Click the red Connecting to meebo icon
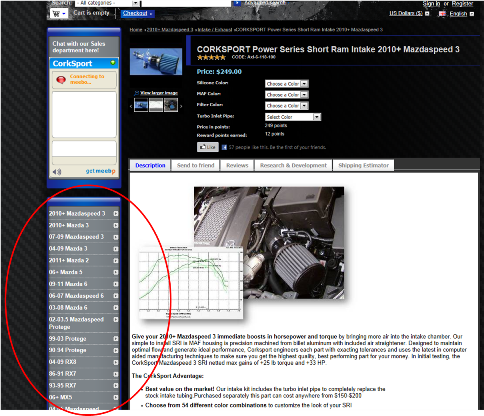484x416 pixels. click(x=61, y=80)
